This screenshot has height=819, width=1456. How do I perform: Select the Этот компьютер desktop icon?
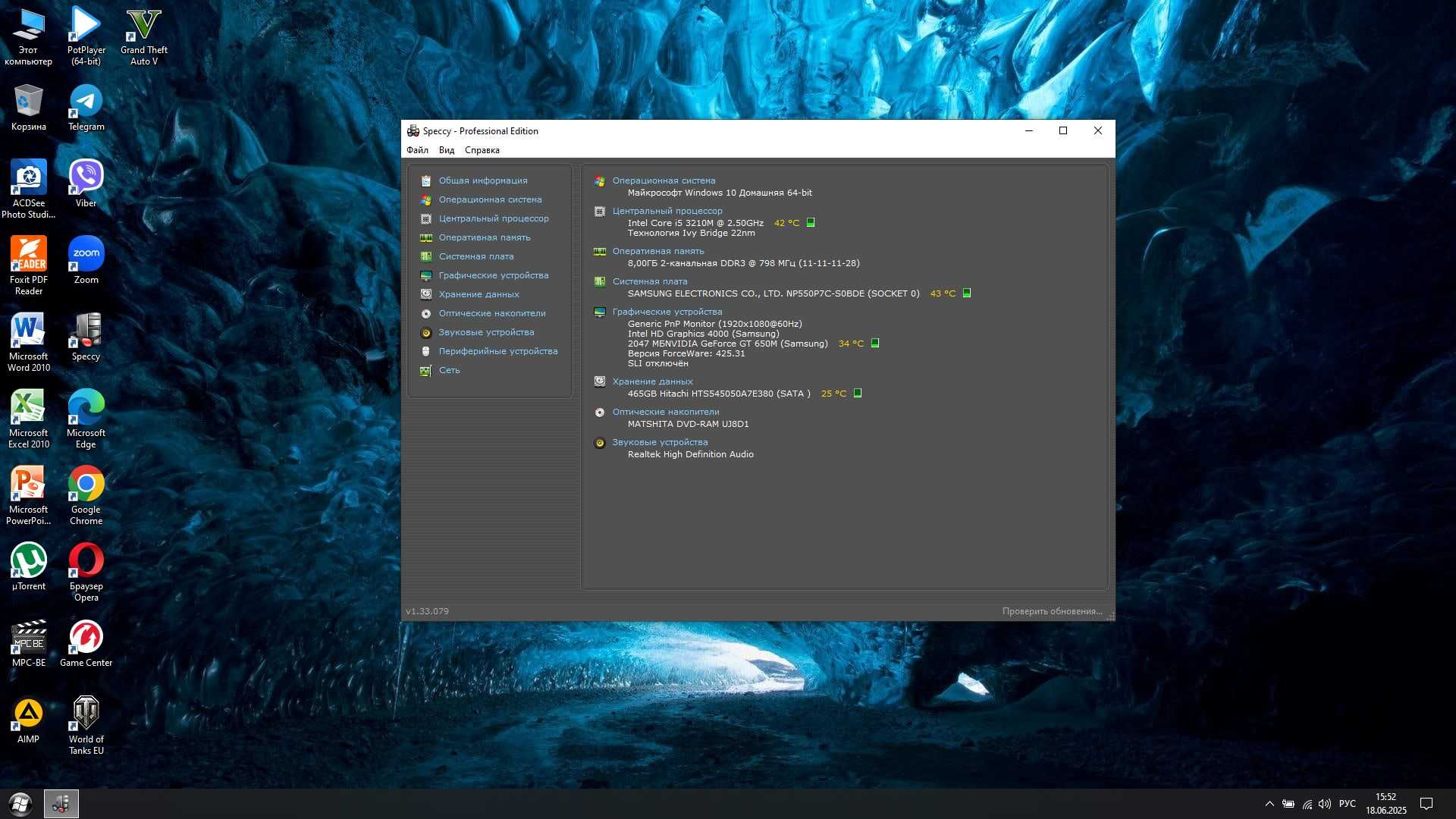point(29,36)
